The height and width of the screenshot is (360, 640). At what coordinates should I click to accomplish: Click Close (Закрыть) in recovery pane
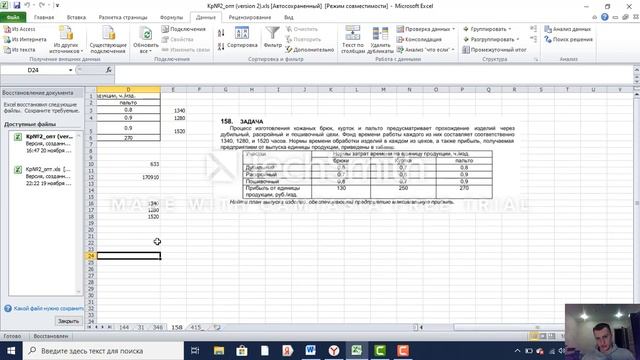point(68,321)
